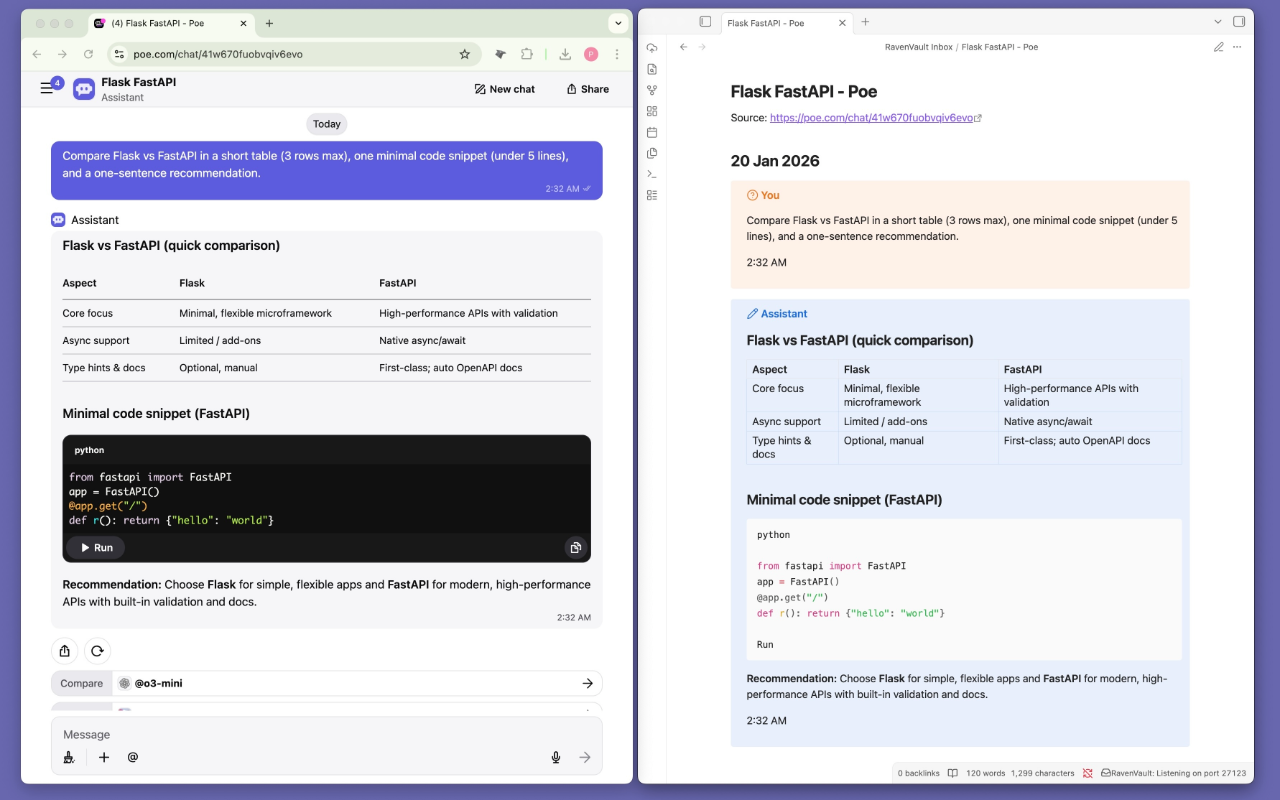Expand the Chrome tab search dropdown
Image resolution: width=1280 pixels, height=800 pixels.
617,23
